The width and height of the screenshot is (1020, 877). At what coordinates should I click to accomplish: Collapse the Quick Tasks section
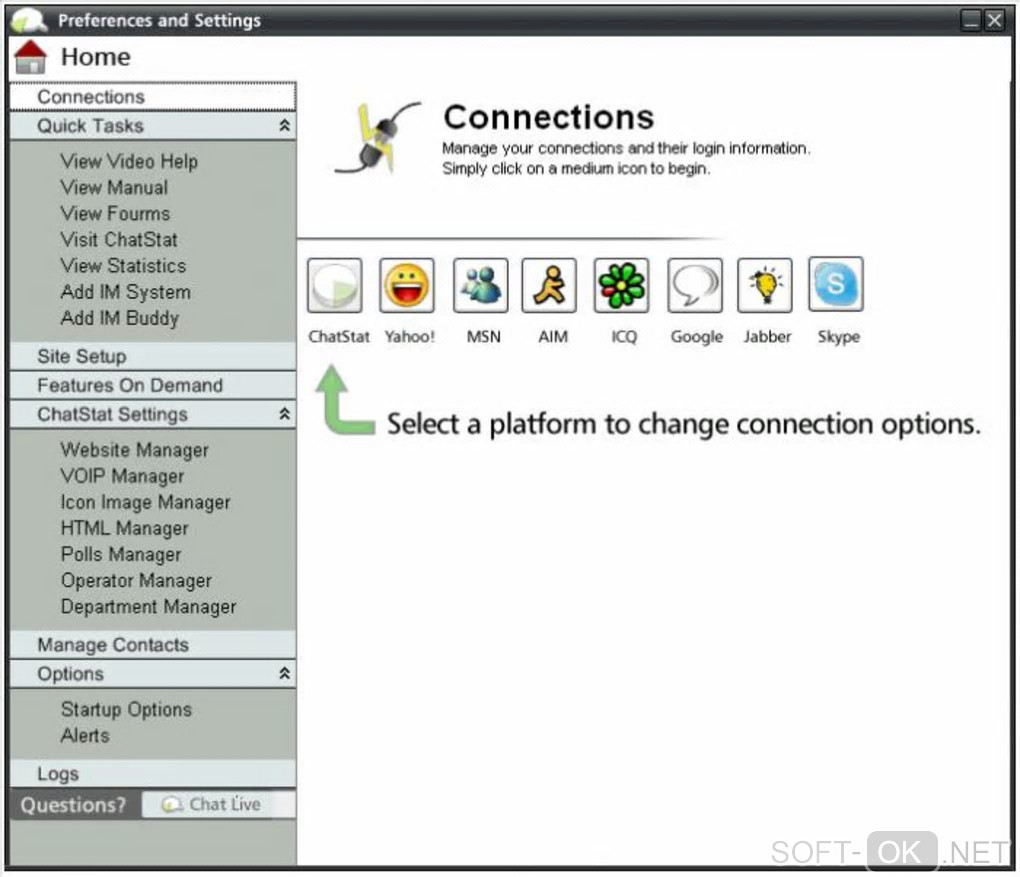(284, 126)
